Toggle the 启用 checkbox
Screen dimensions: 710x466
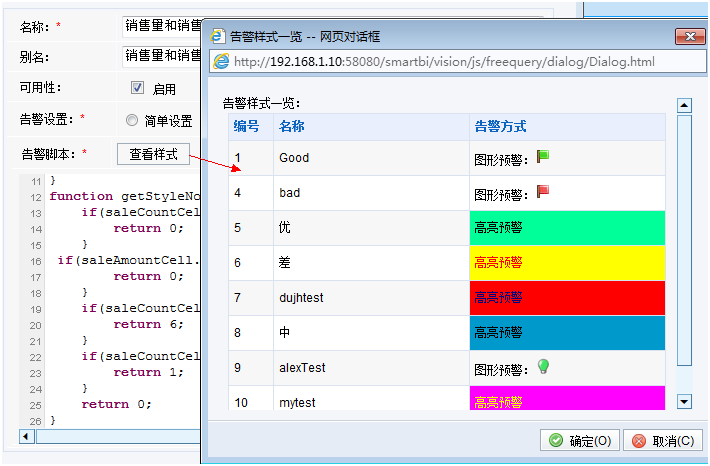point(137,87)
